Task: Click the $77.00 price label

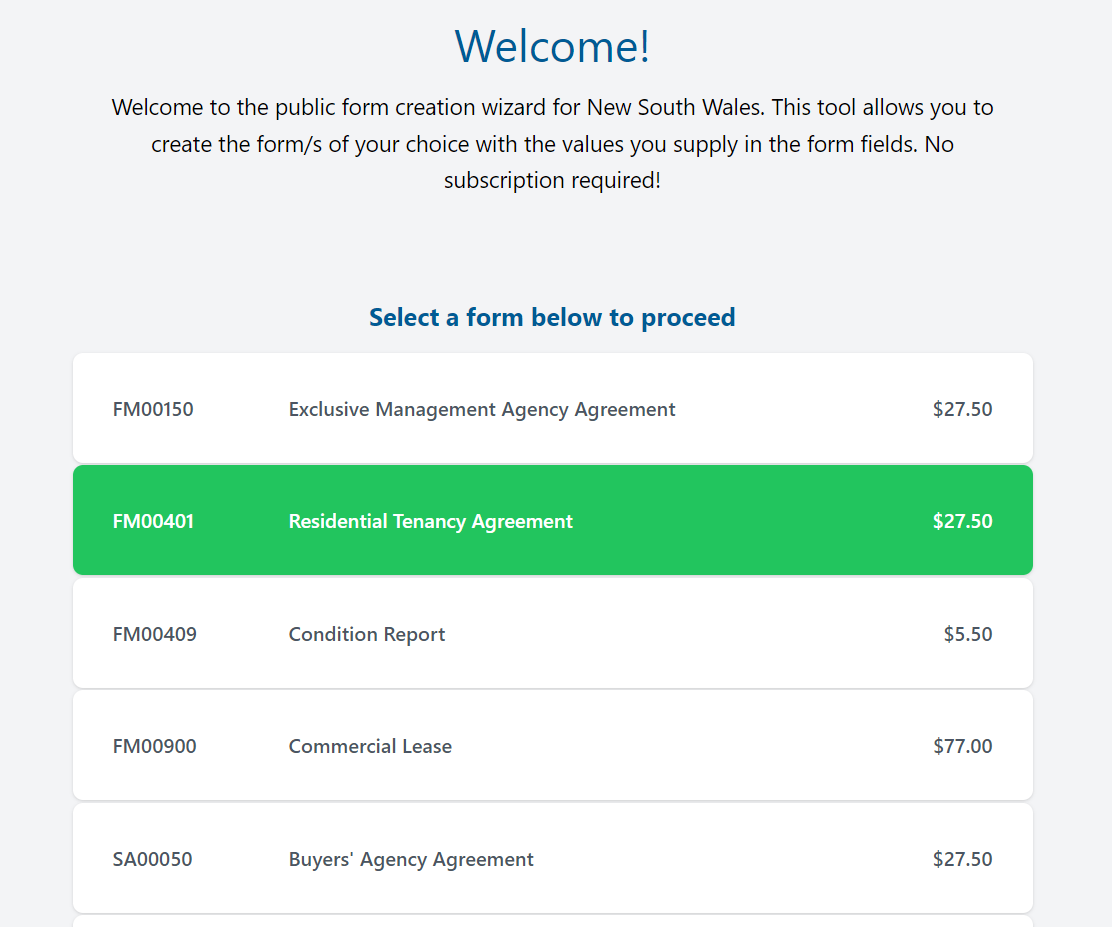Action: (x=962, y=746)
